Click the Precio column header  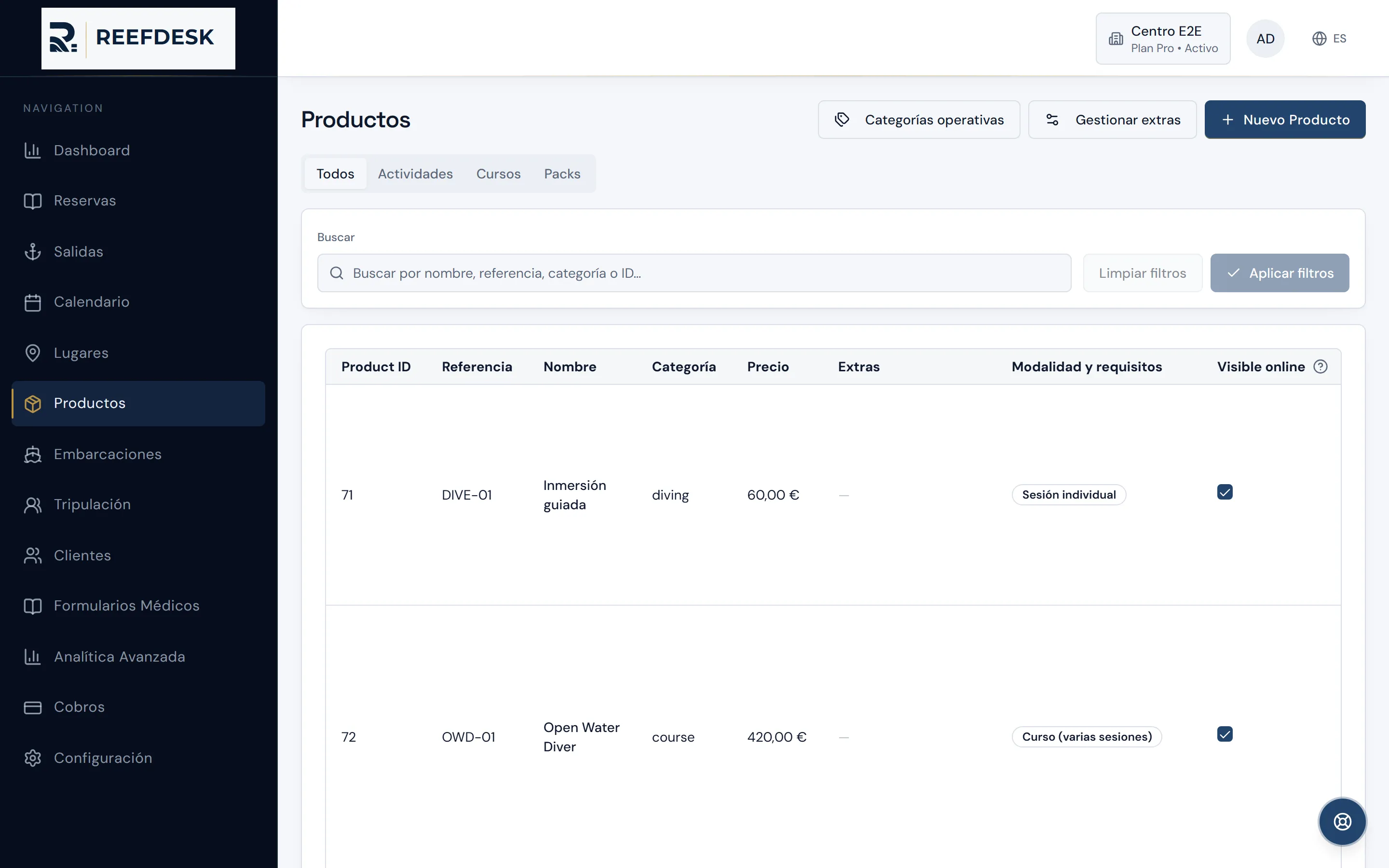pos(767,366)
